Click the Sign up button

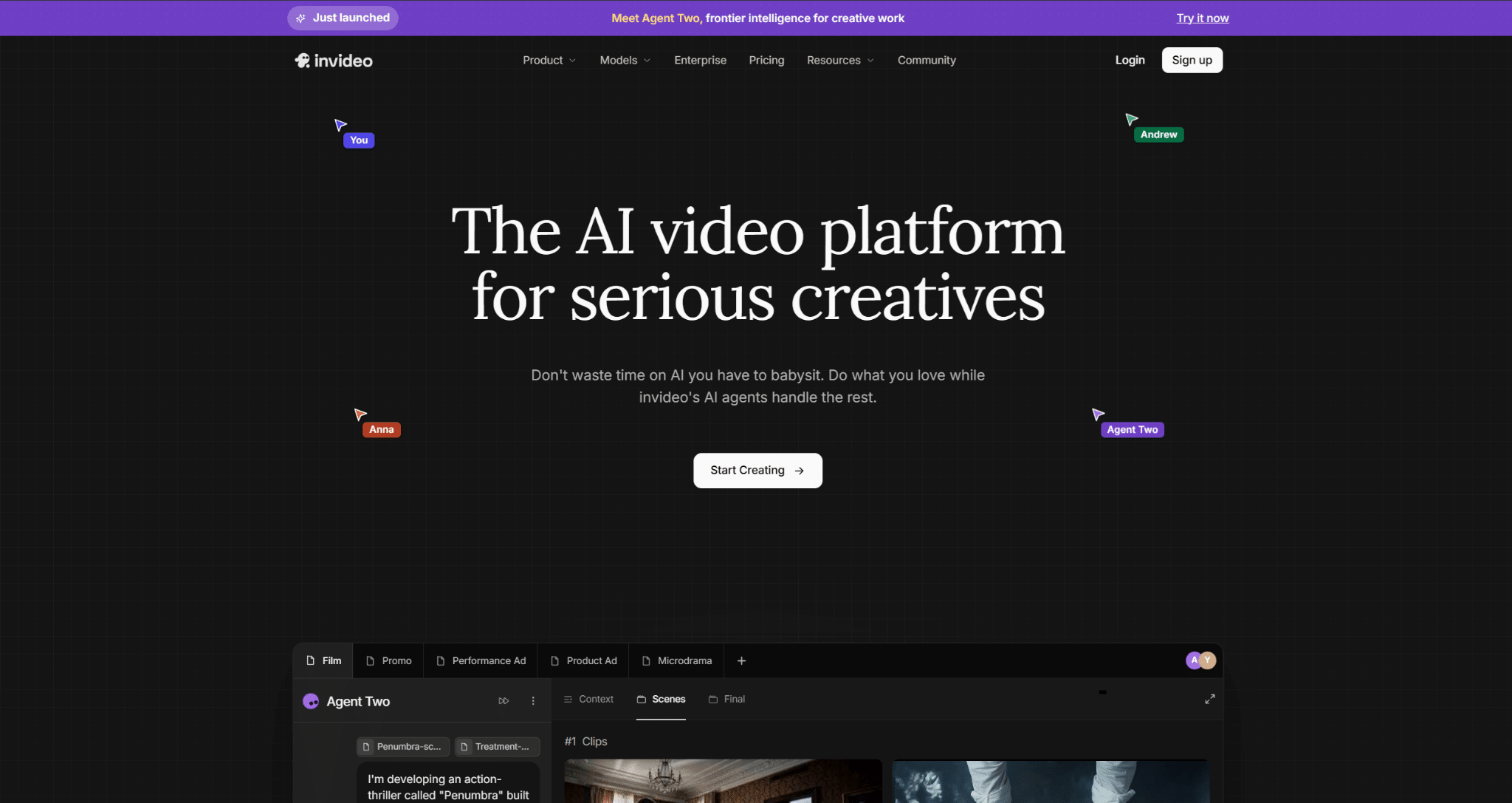pos(1192,61)
